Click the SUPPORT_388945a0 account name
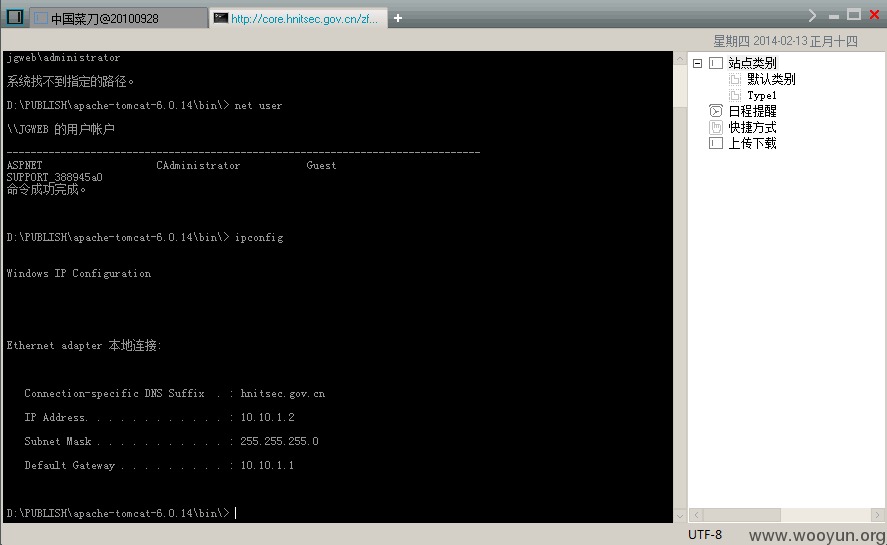 54,177
